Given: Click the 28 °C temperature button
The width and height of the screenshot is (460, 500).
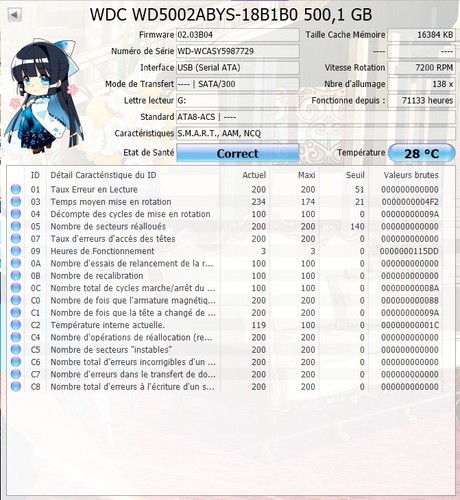Looking at the screenshot, I should (x=422, y=153).
